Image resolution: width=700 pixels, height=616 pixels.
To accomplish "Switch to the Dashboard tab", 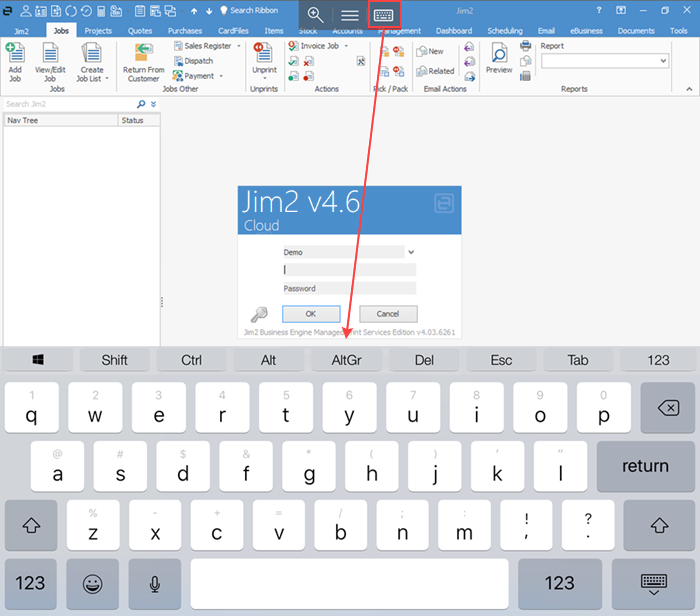I will (x=454, y=31).
